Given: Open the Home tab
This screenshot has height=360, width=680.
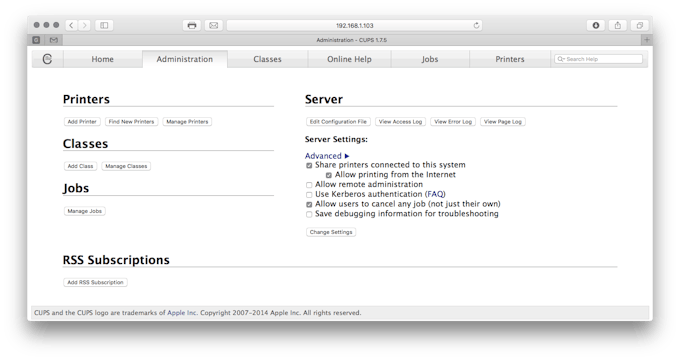Looking at the screenshot, I should [102, 59].
